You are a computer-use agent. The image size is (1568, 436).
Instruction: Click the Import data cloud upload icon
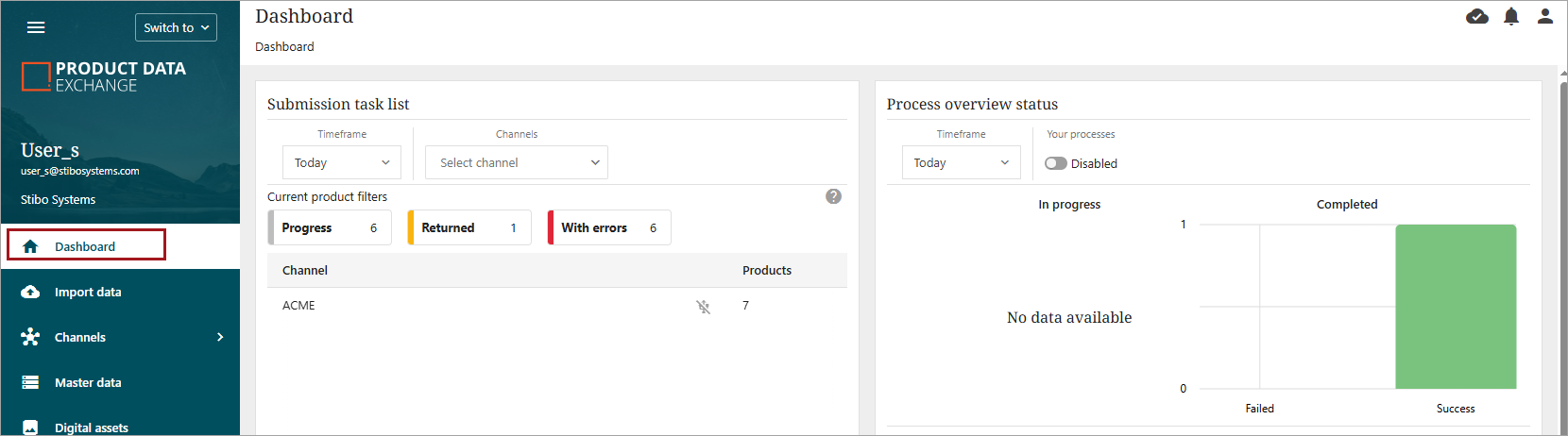(x=30, y=292)
